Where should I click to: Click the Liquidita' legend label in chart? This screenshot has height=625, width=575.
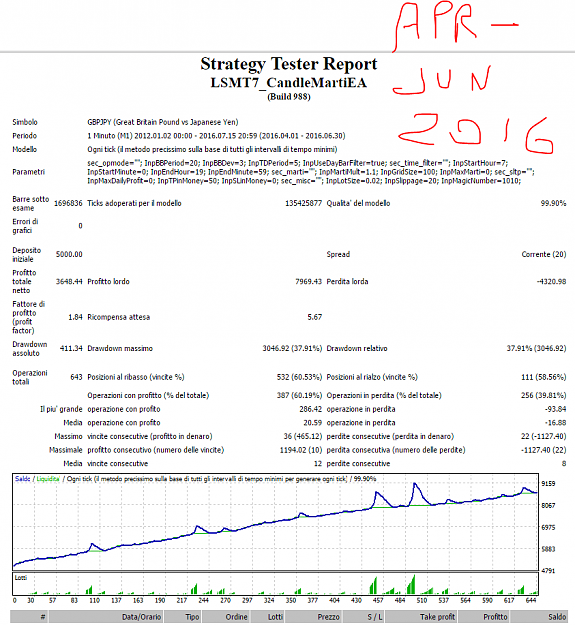coord(48,479)
